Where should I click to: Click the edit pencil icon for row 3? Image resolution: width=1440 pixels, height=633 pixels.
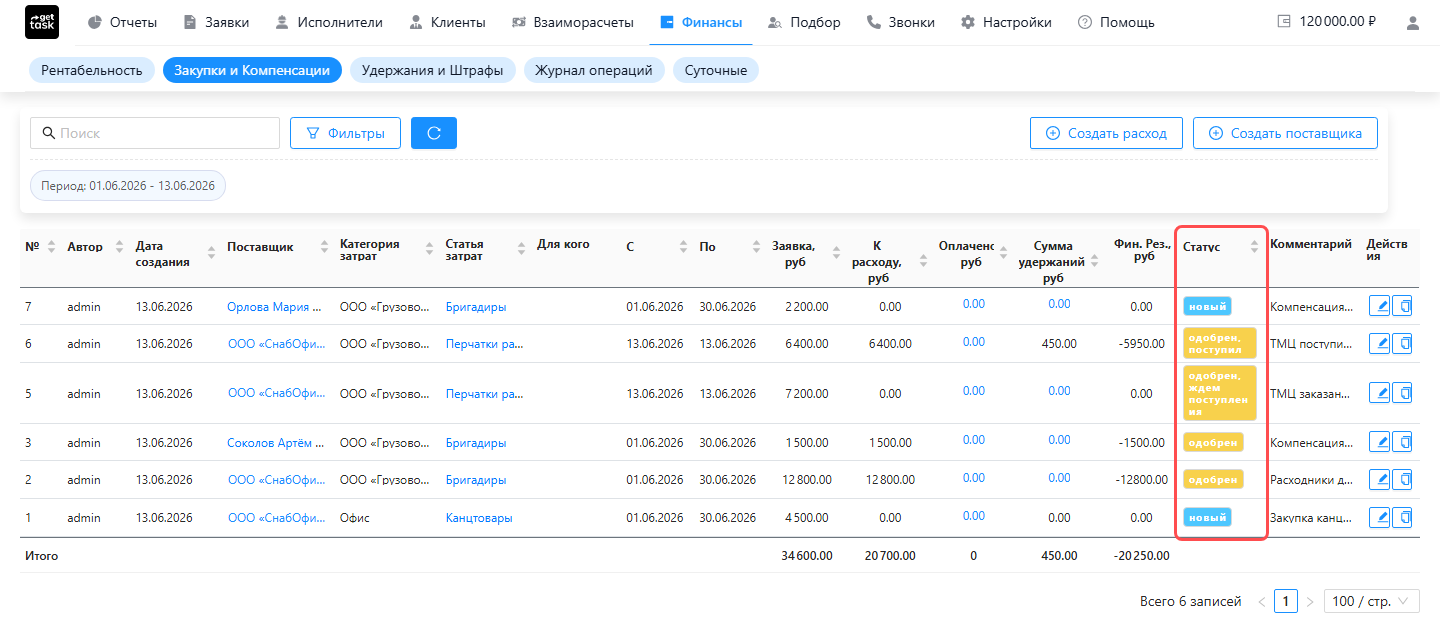pyautogui.click(x=1379, y=442)
